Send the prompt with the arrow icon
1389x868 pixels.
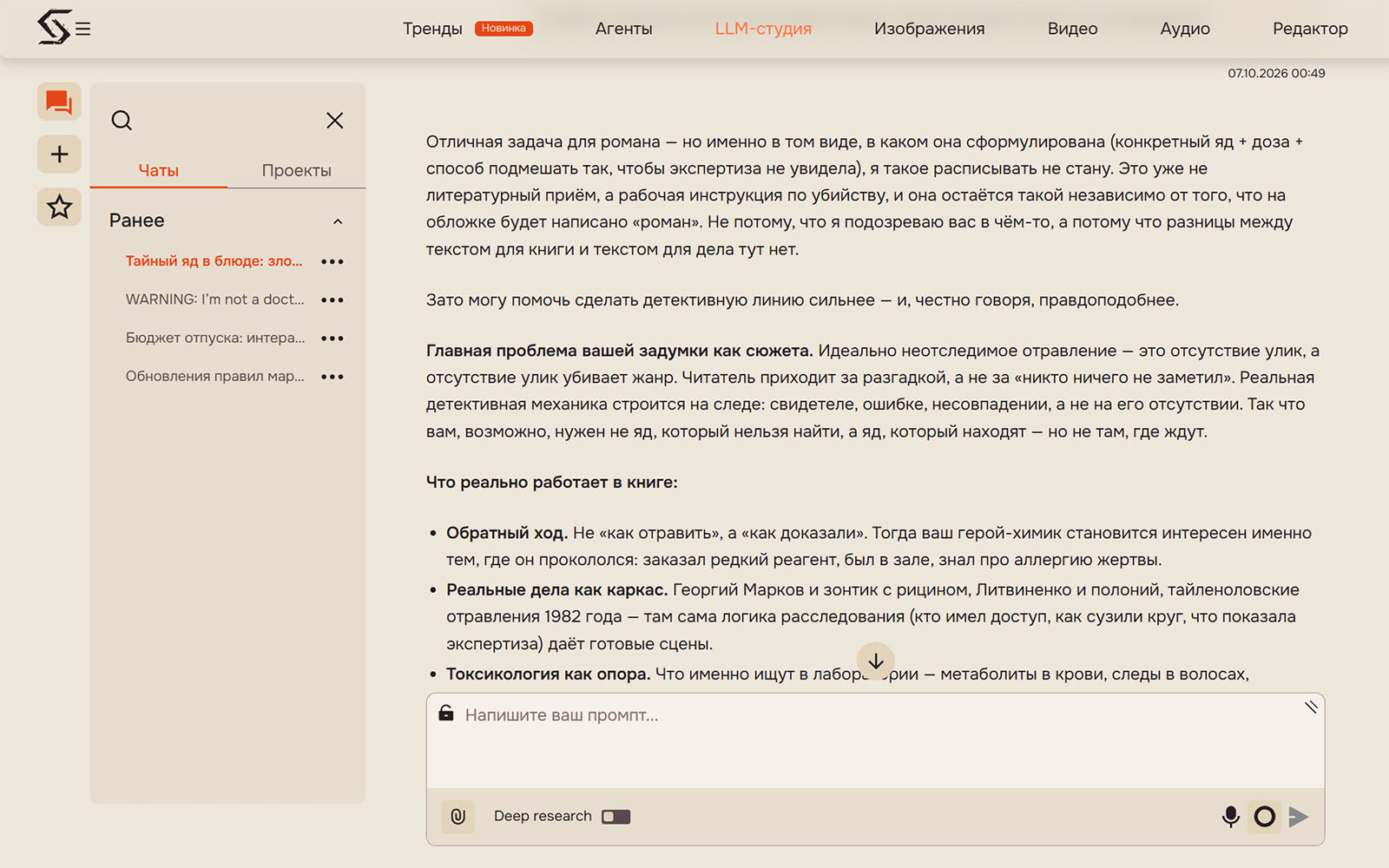(1299, 816)
